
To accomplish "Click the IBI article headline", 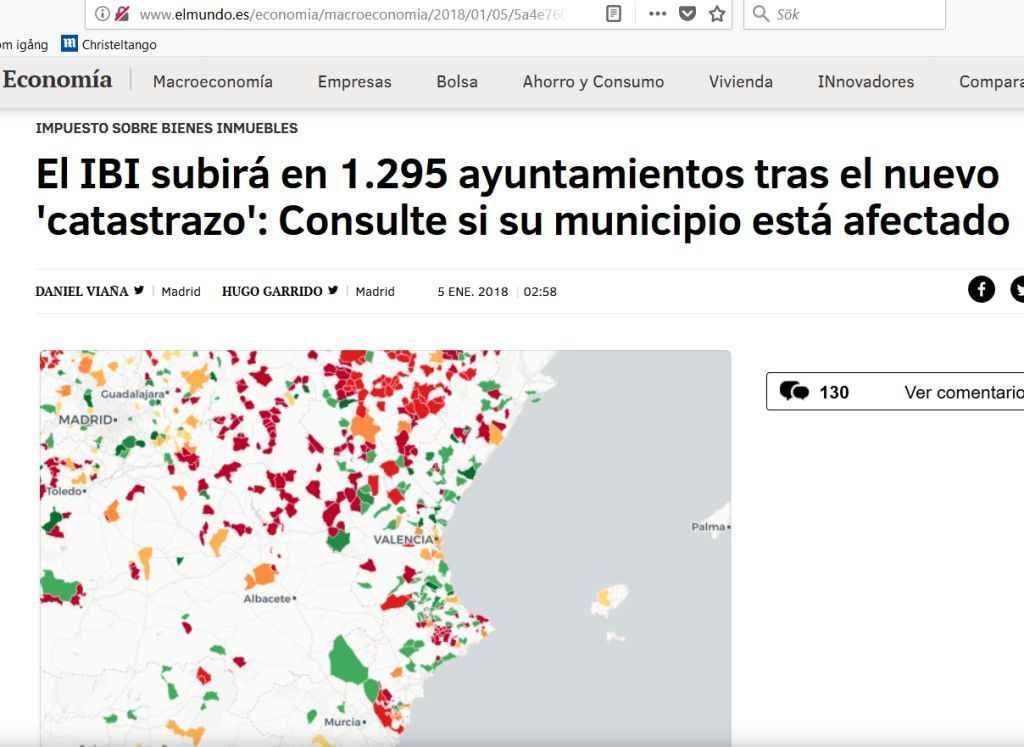I will [x=522, y=198].
